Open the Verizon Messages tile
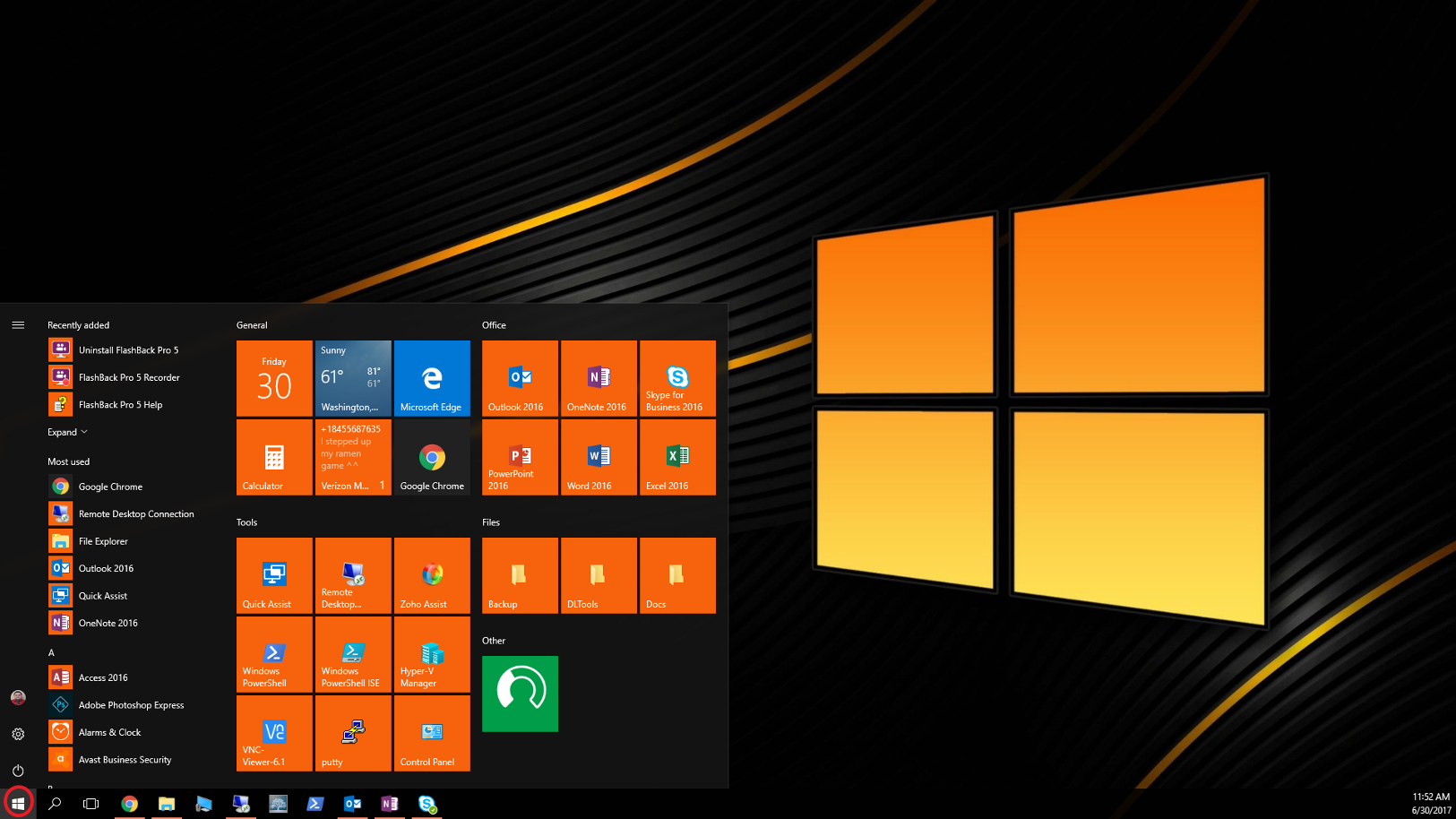 click(x=353, y=457)
